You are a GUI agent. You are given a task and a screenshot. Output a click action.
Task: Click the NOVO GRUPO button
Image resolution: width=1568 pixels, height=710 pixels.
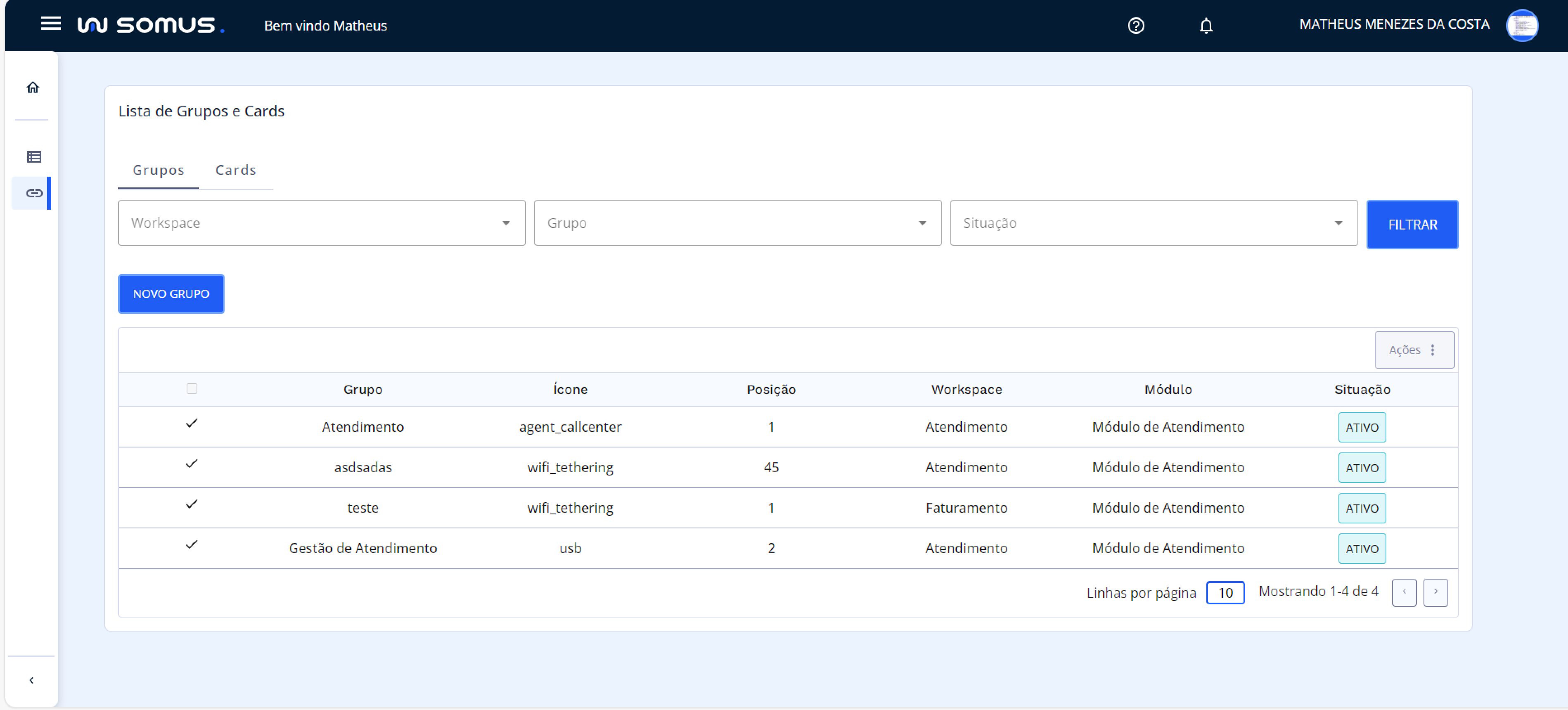[x=171, y=294]
